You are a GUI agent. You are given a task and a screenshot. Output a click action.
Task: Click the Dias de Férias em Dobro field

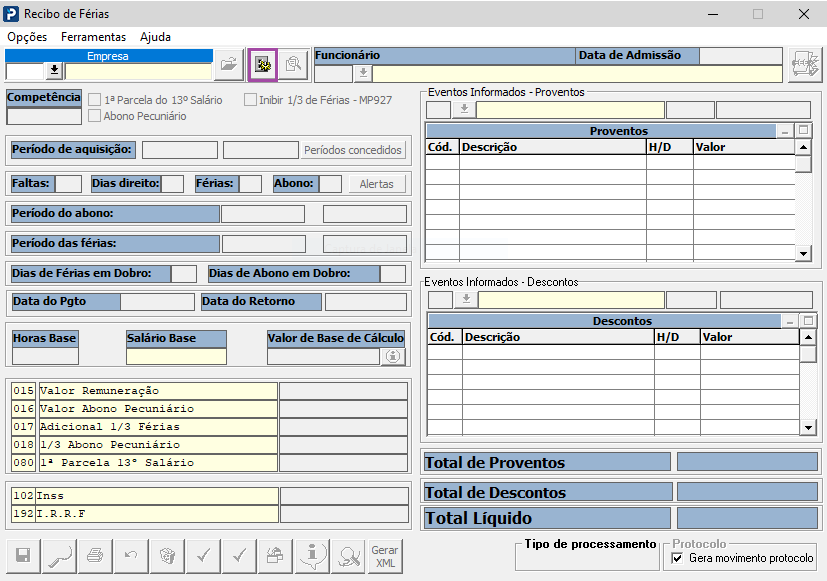point(184,274)
